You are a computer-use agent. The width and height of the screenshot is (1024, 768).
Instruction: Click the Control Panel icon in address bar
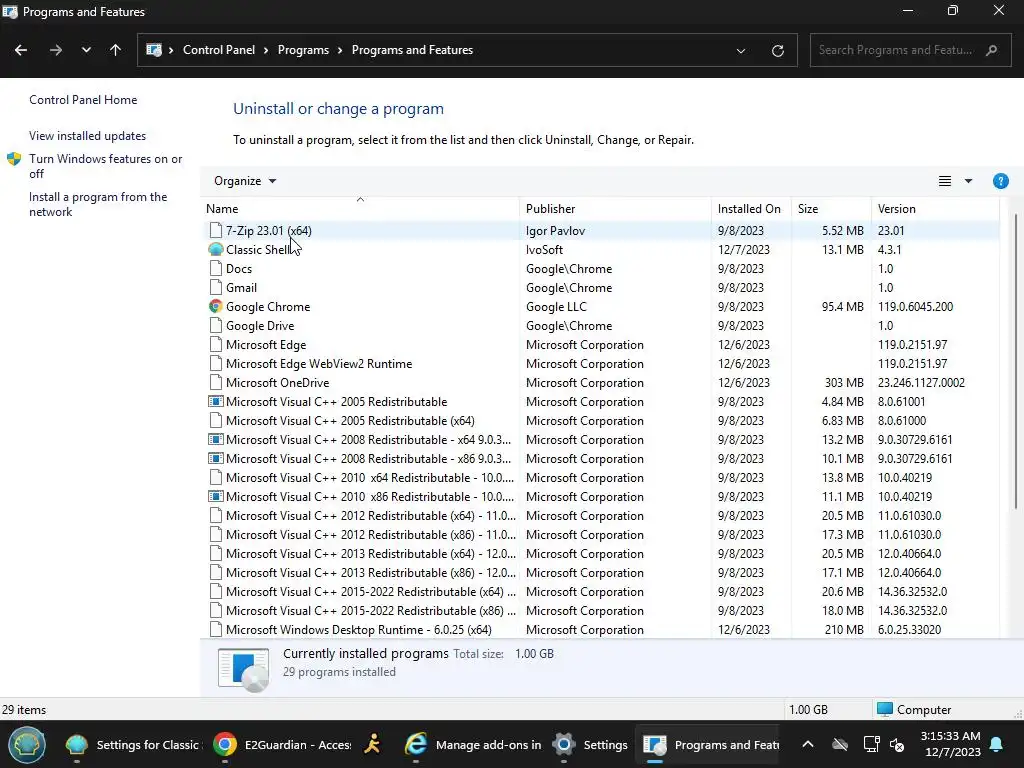click(154, 50)
